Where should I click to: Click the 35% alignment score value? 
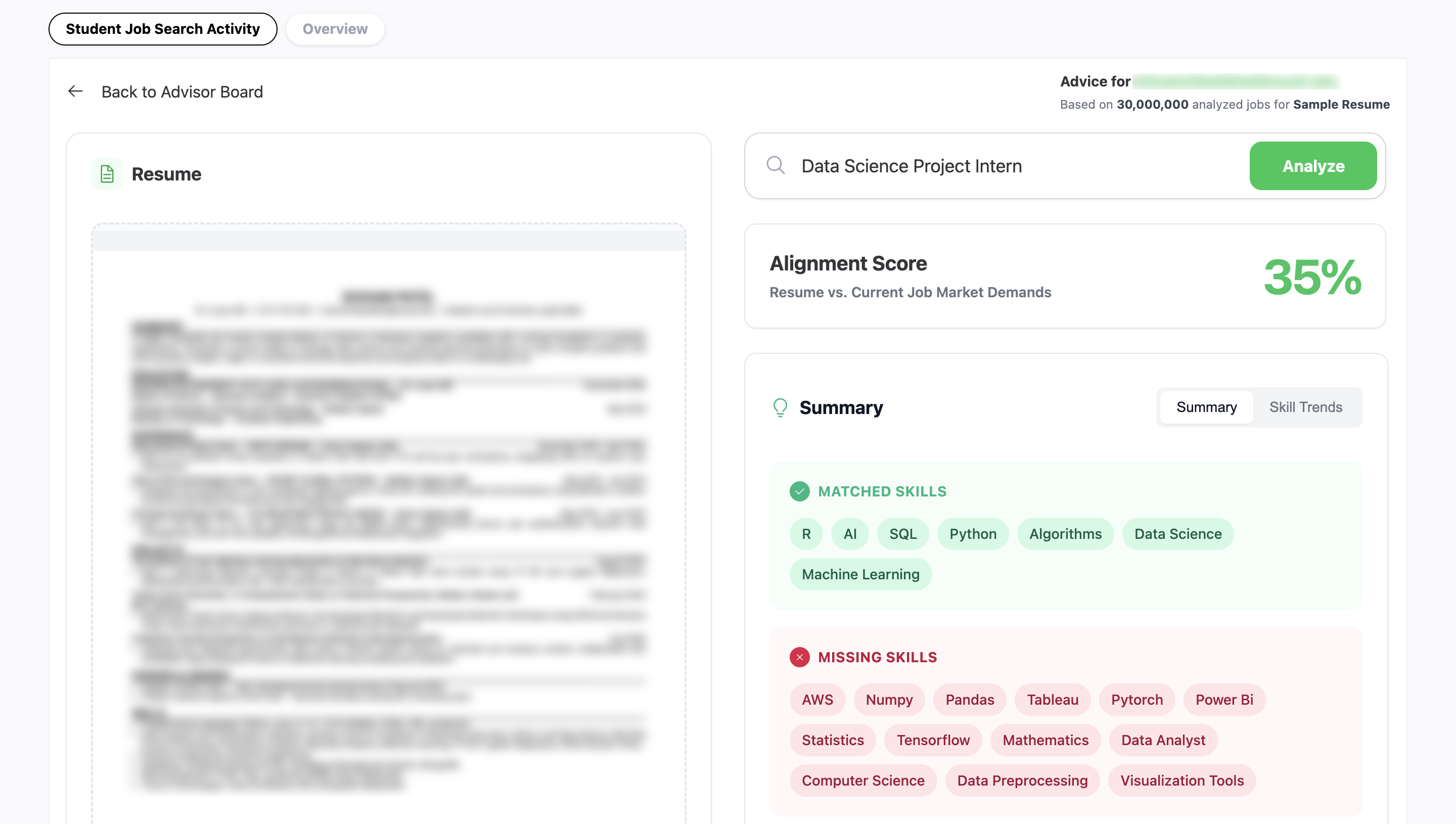(x=1312, y=277)
